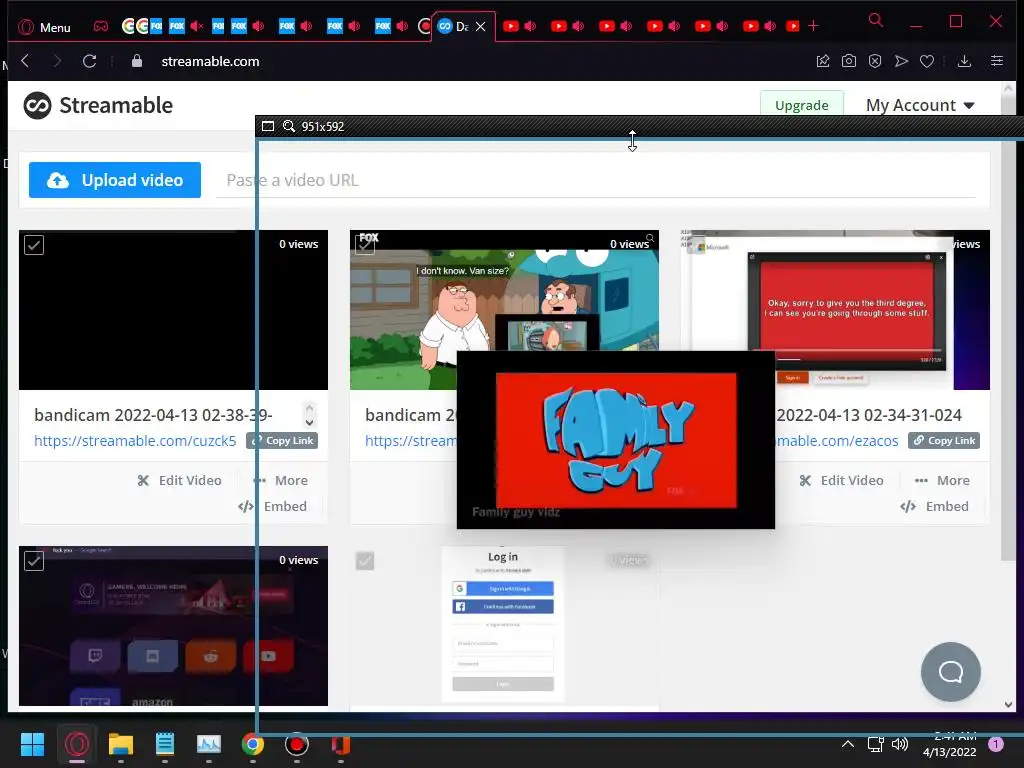Click Embed on bandicam 02-38-39 card
This screenshot has width=1024, height=768.
(272, 506)
